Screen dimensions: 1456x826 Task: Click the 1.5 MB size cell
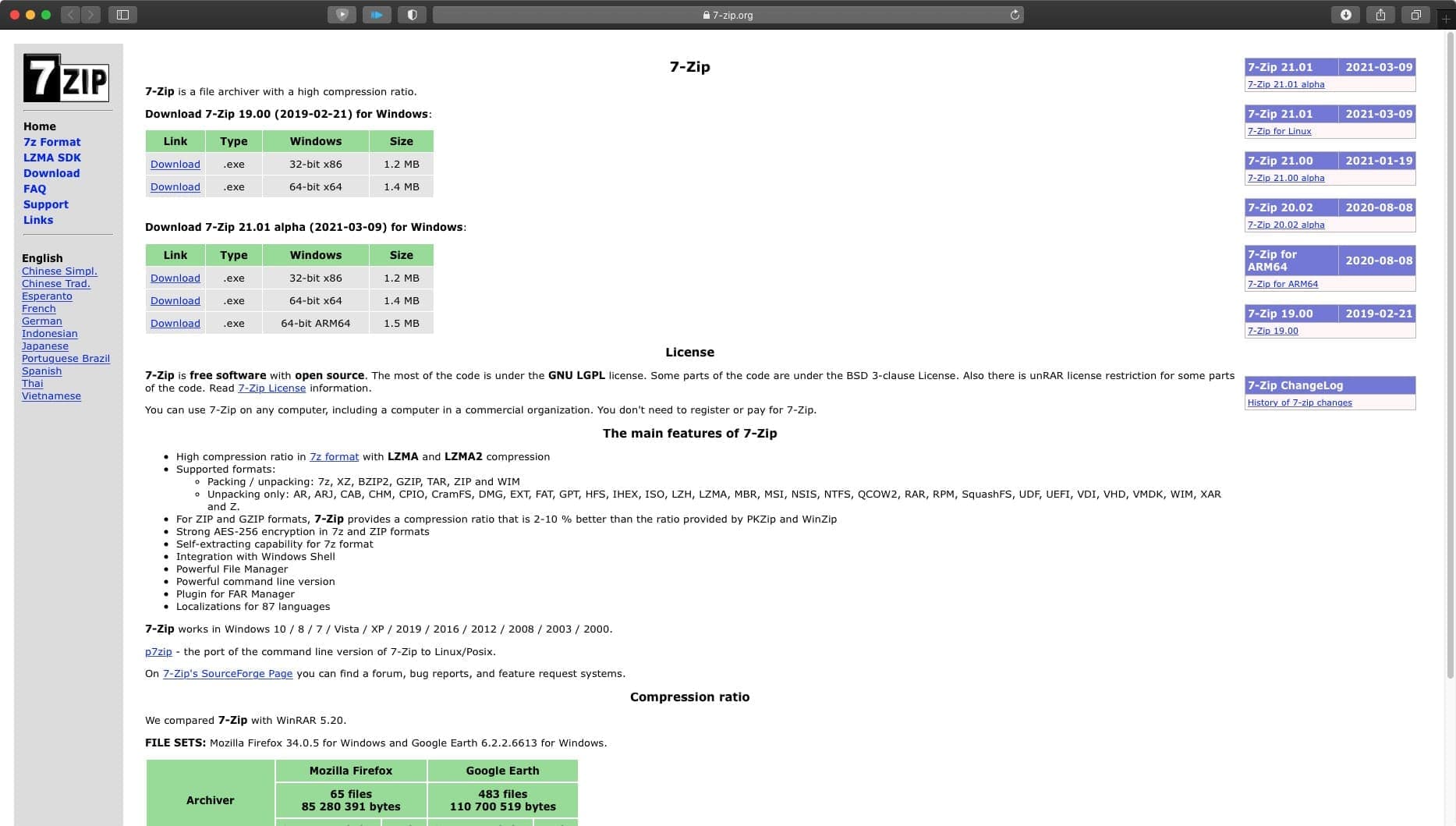click(x=402, y=324)
